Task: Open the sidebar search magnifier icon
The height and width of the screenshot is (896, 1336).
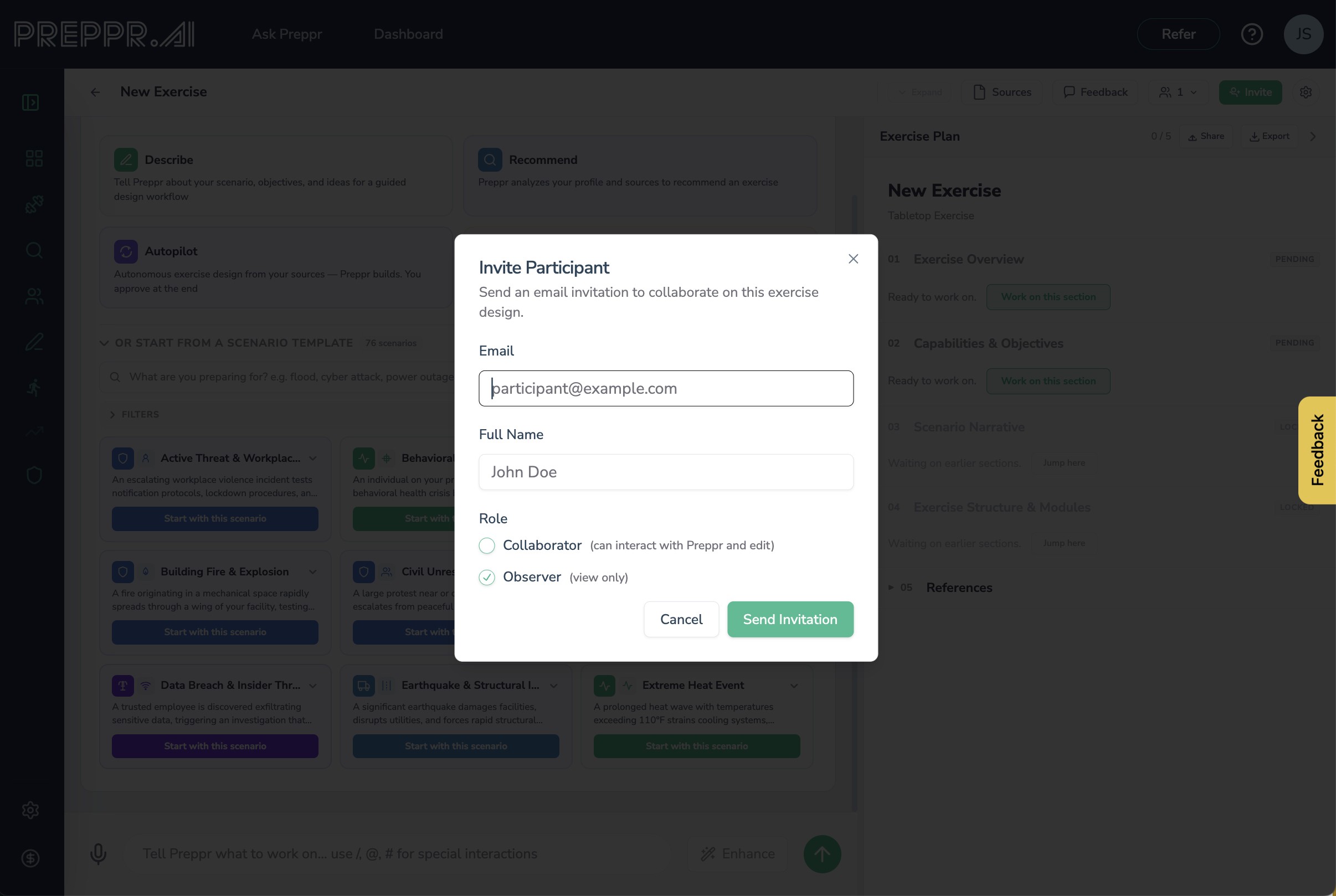Action: (34, 250)
